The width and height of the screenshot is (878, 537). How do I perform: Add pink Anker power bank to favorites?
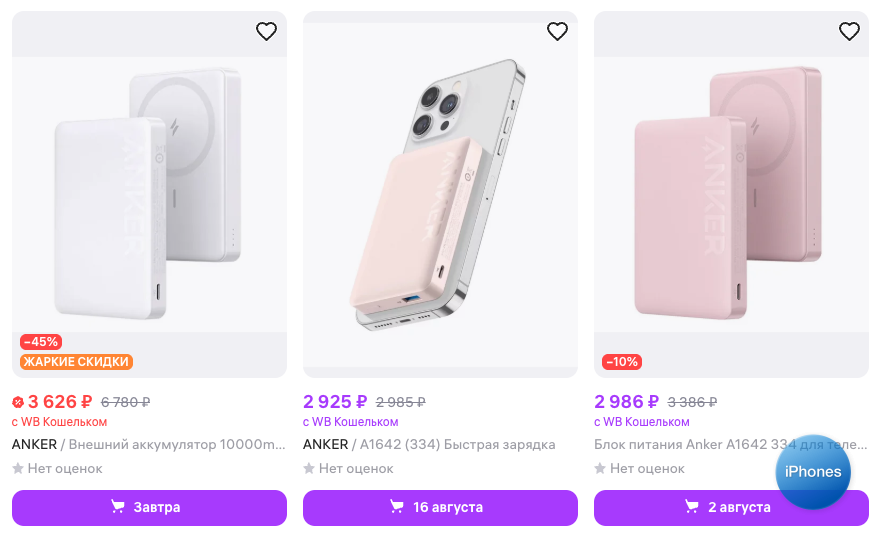pyautogui.click(x=849, y=32)
